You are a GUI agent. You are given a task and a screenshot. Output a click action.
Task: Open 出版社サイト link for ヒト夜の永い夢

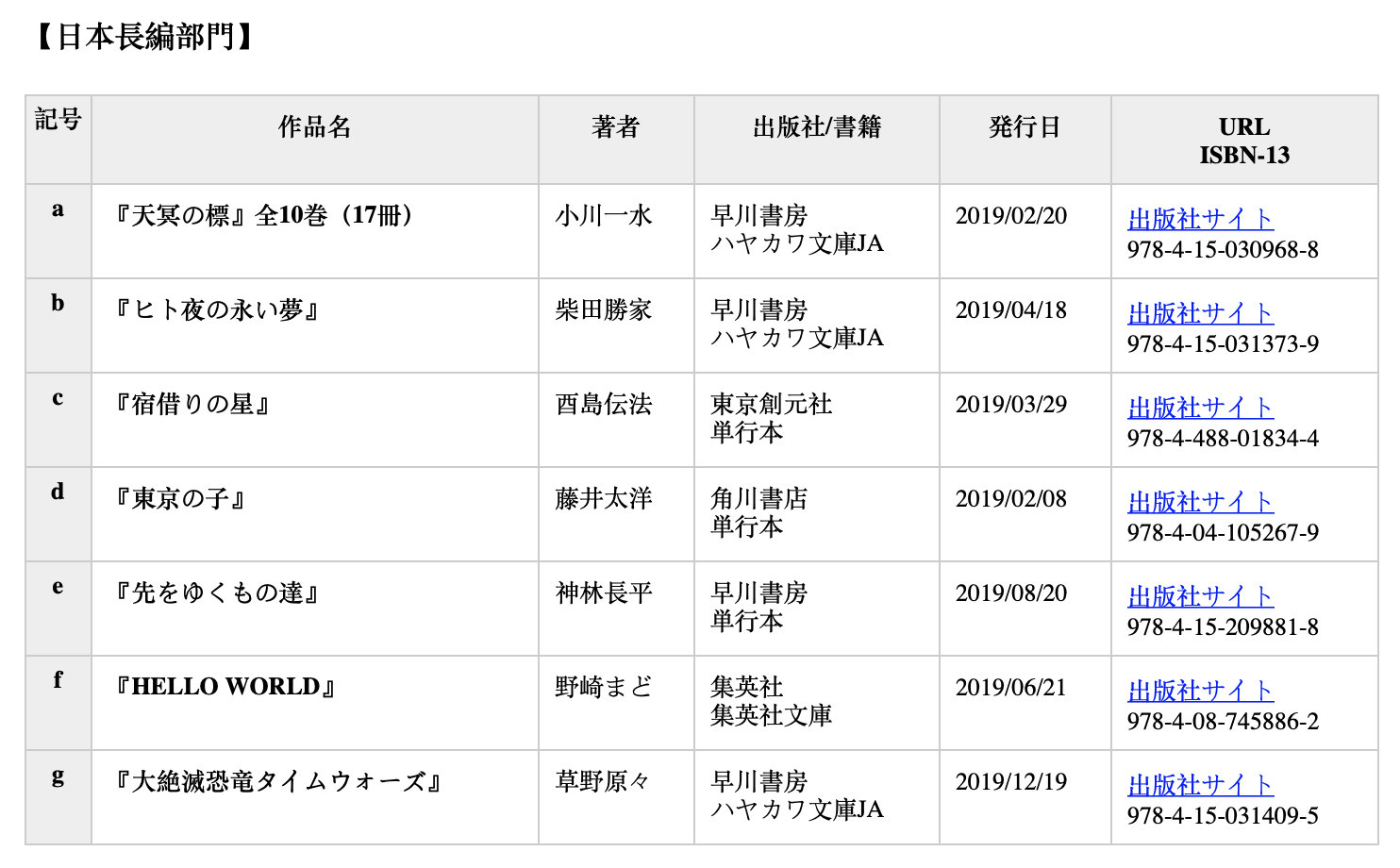(1200, 313)
